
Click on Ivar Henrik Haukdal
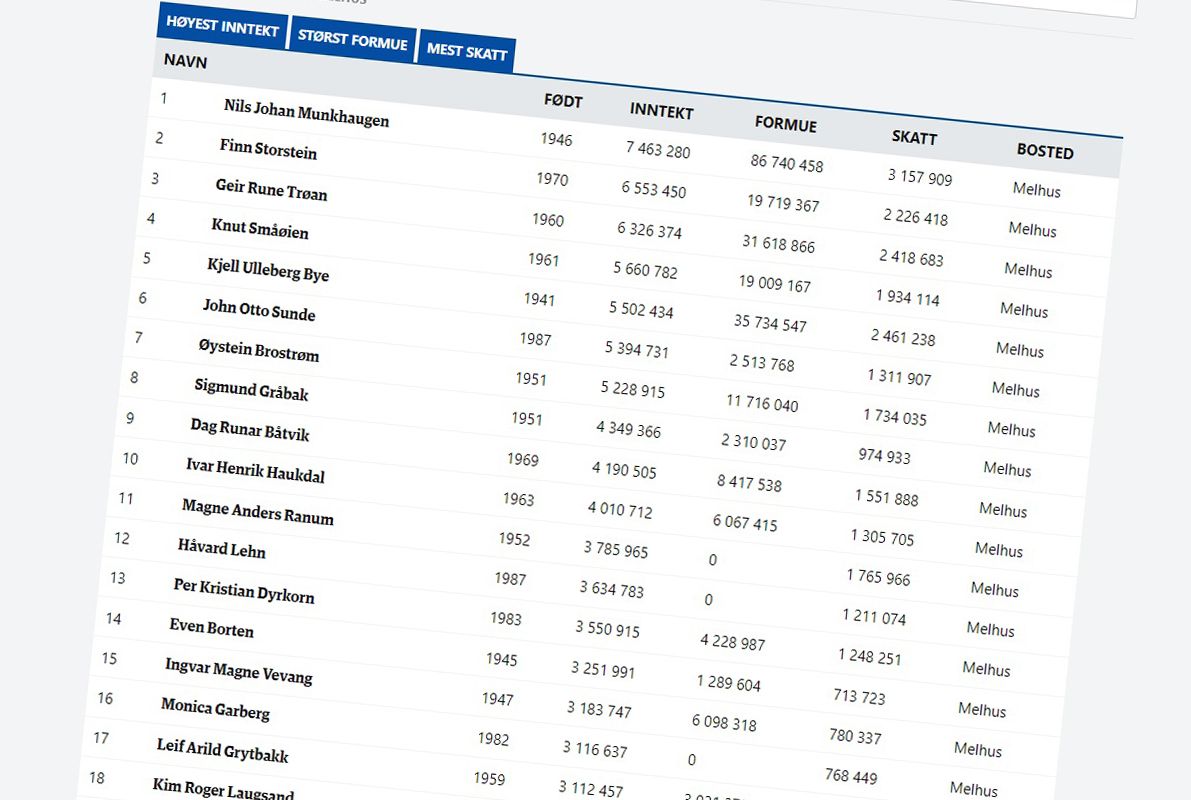[255, 470]
